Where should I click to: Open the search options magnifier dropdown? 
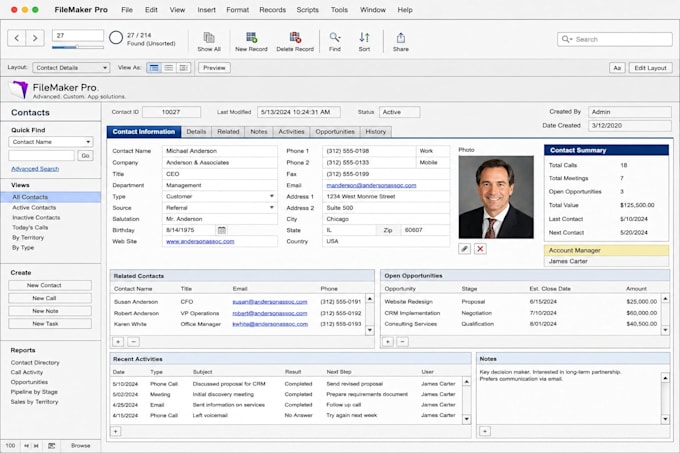567,39
